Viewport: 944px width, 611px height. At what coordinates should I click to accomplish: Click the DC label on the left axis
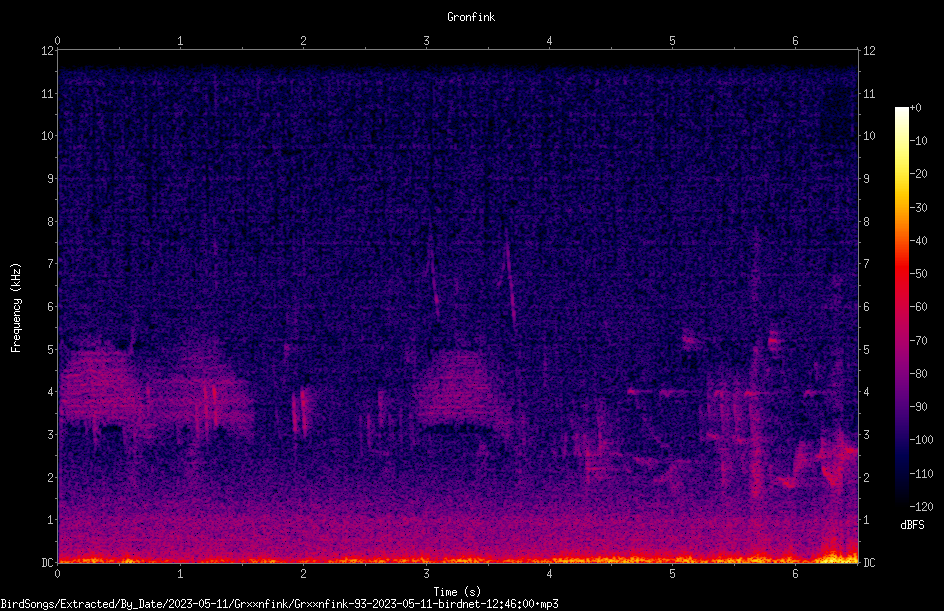48,562
